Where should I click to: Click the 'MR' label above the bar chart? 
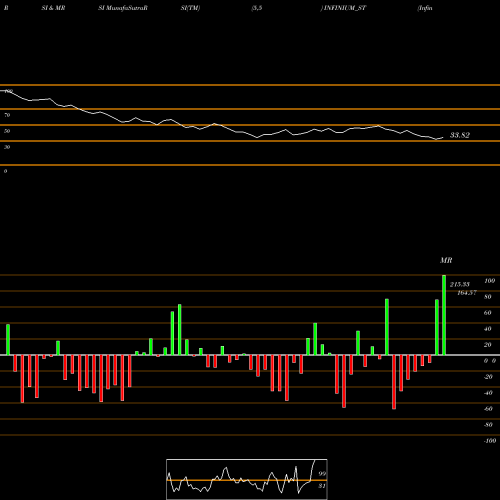pos(446,260)
